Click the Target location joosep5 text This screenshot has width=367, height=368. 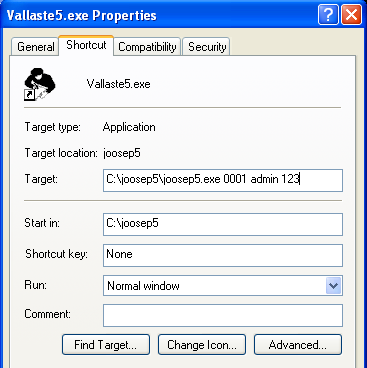click(x=122, y=153)
